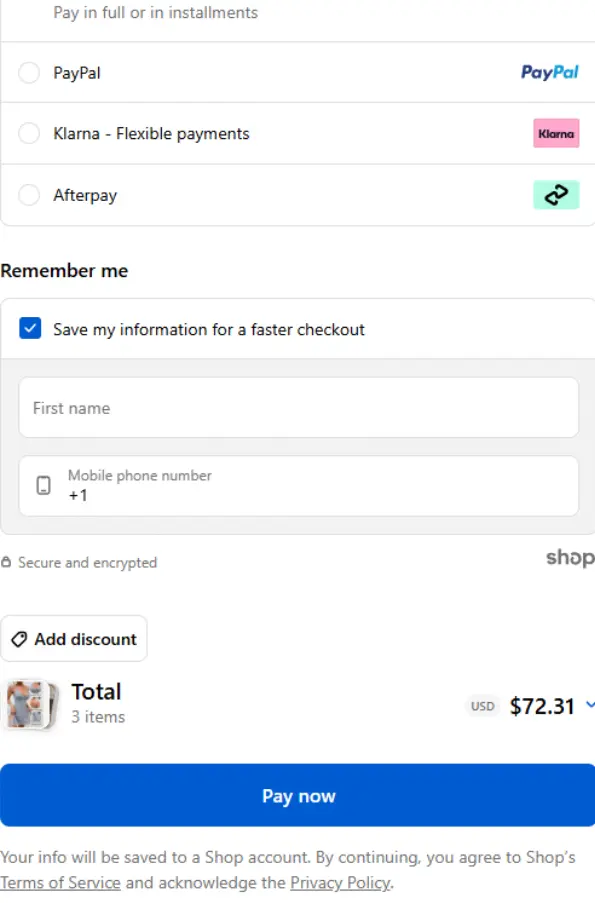Click the green Afterpay logo icon
Screen dimensions: 595x903
tap(556, 195)
